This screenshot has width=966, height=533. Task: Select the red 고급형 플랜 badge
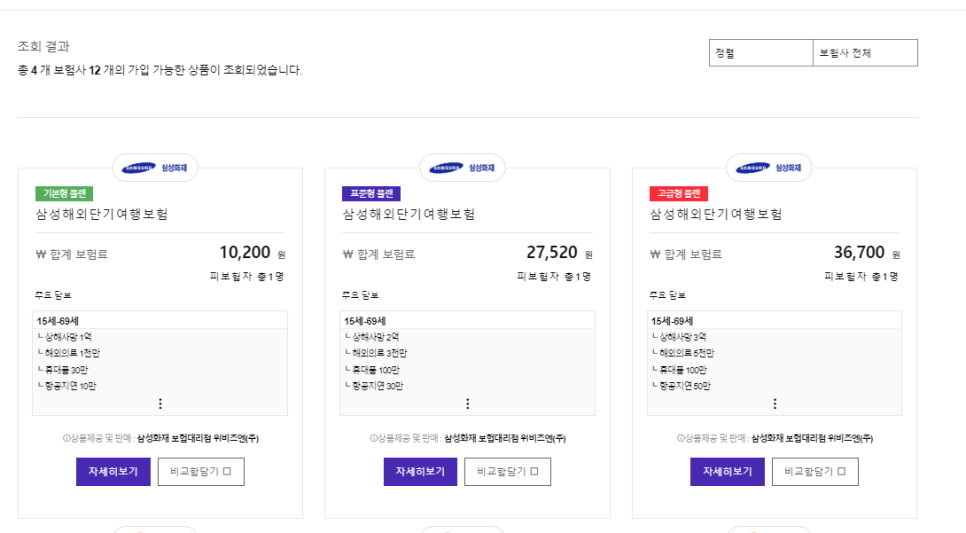(678, 193)
